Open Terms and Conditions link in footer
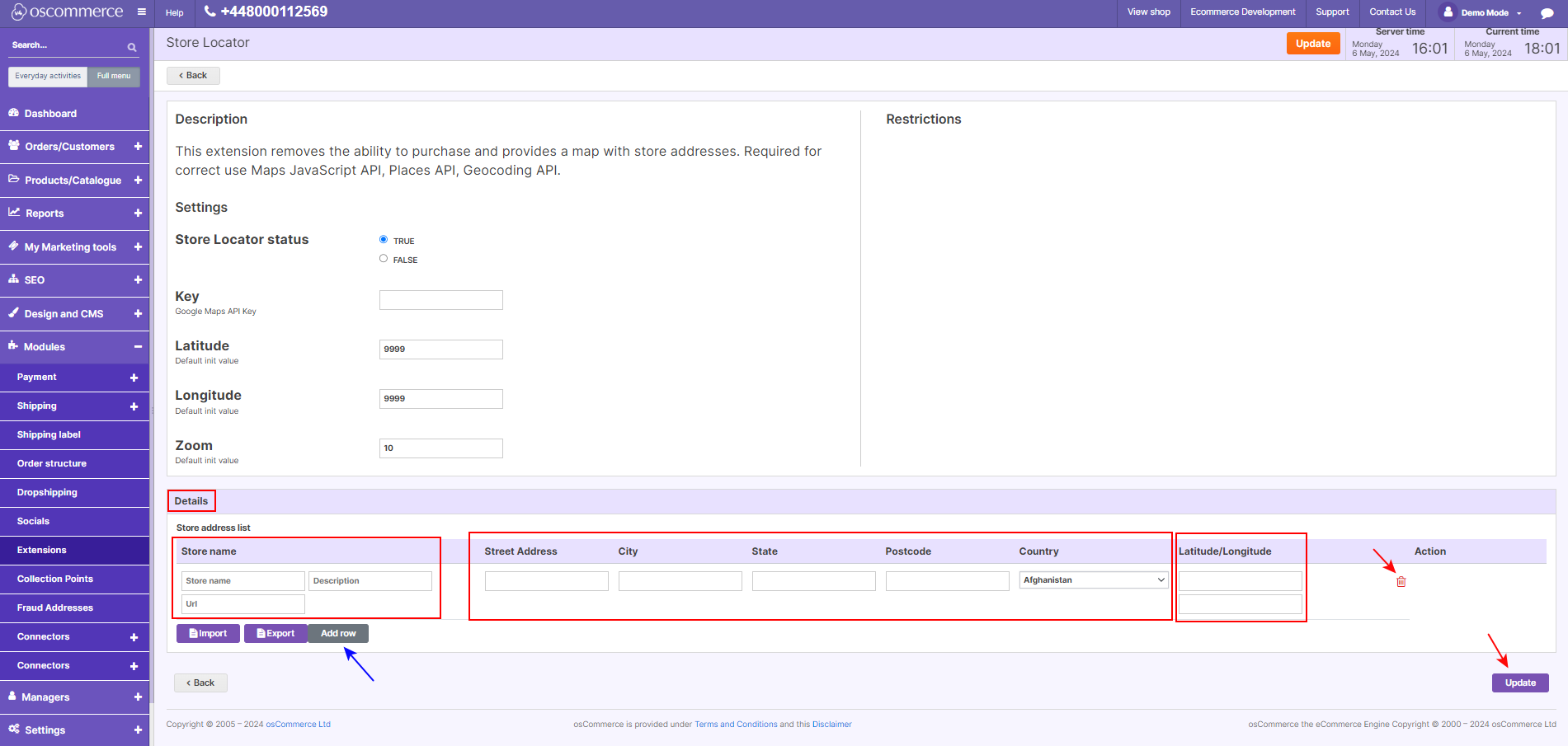This screenshot has width=1568, height=746. click(736, 725)
